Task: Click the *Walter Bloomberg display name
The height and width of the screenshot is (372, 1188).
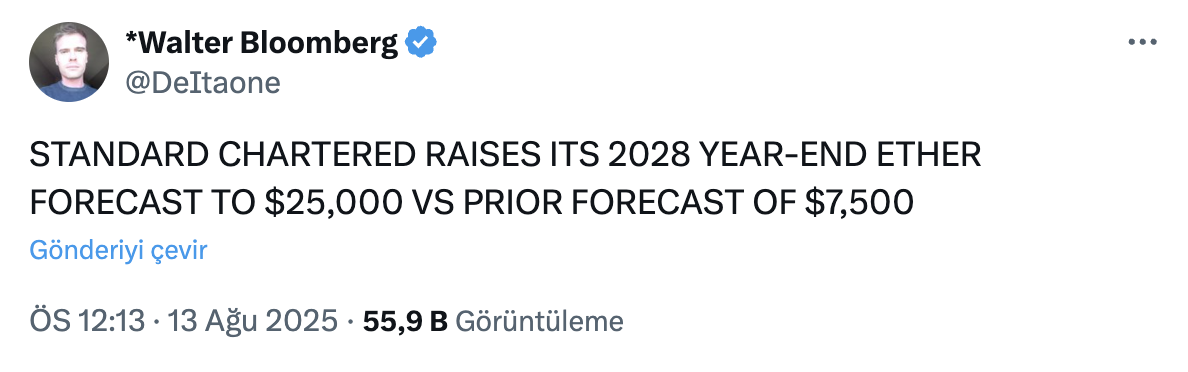Action: click(x=261, y=44)
